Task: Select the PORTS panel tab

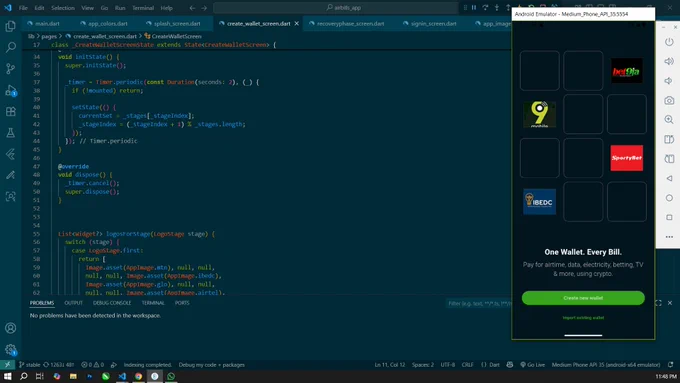Action: [x=182, y=303]
